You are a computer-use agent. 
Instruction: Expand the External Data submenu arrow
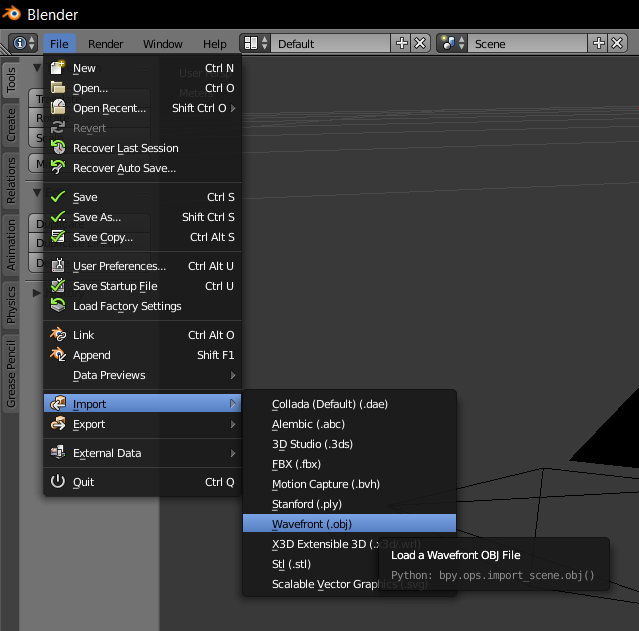point(233,453)
